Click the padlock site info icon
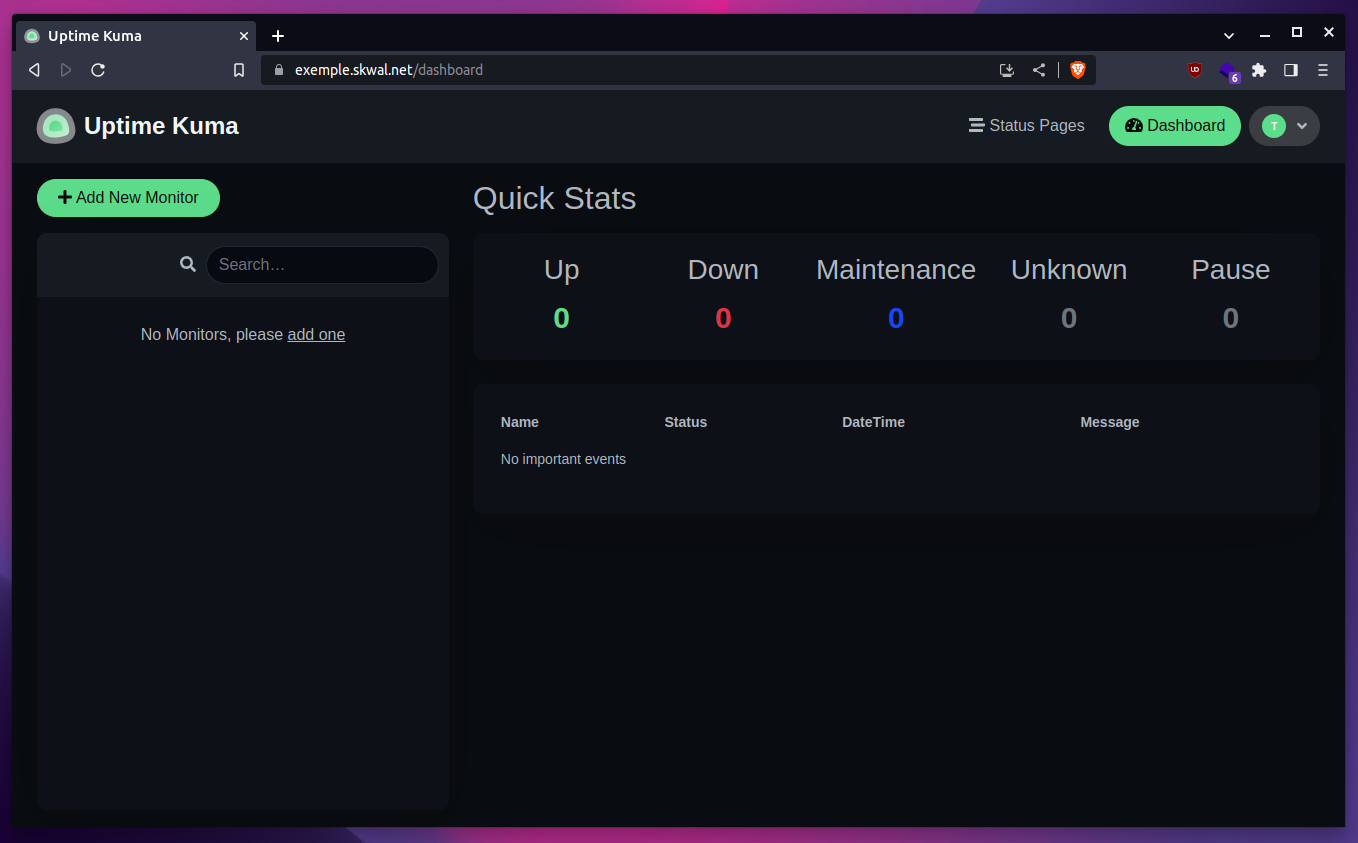The image size is (1358, 843). tap(278, 70)
